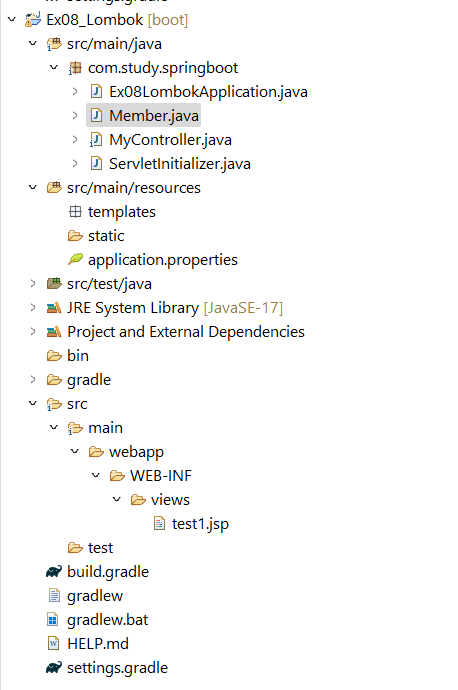
Task: Expand the src/test/java source folder
Action: [33, 283]
